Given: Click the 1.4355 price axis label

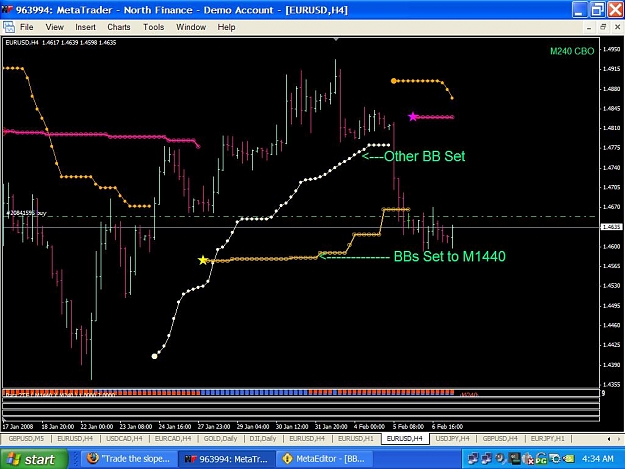Looking at the screenshot, I should tap(611, 385).
